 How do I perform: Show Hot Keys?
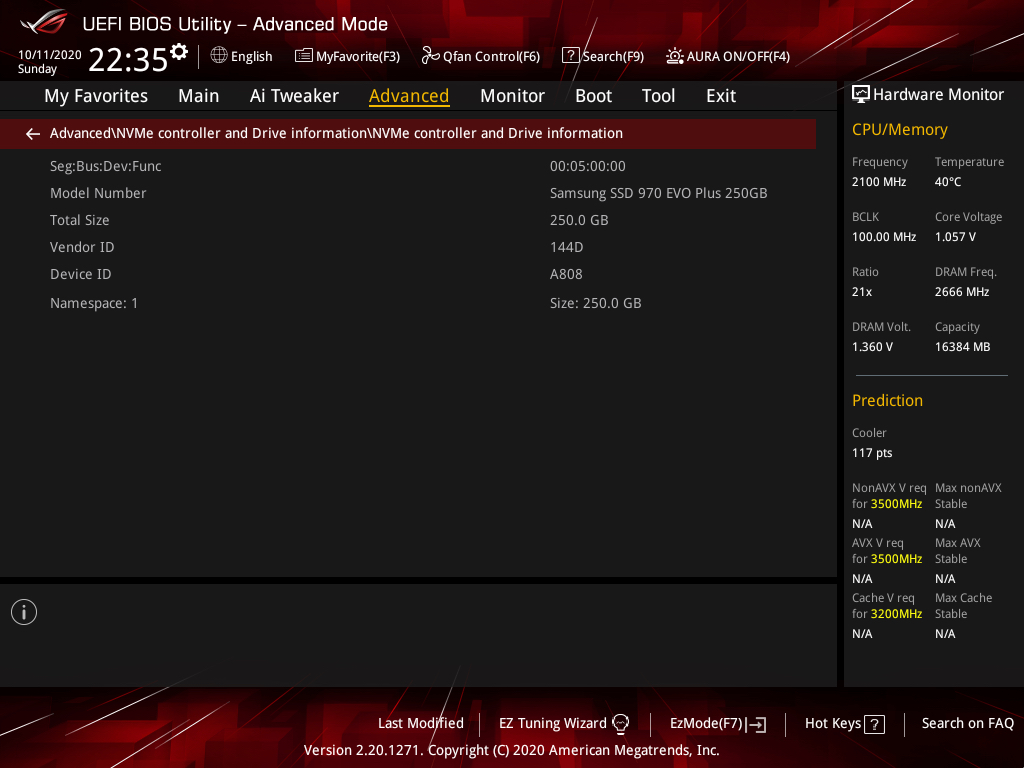[844, 723]
